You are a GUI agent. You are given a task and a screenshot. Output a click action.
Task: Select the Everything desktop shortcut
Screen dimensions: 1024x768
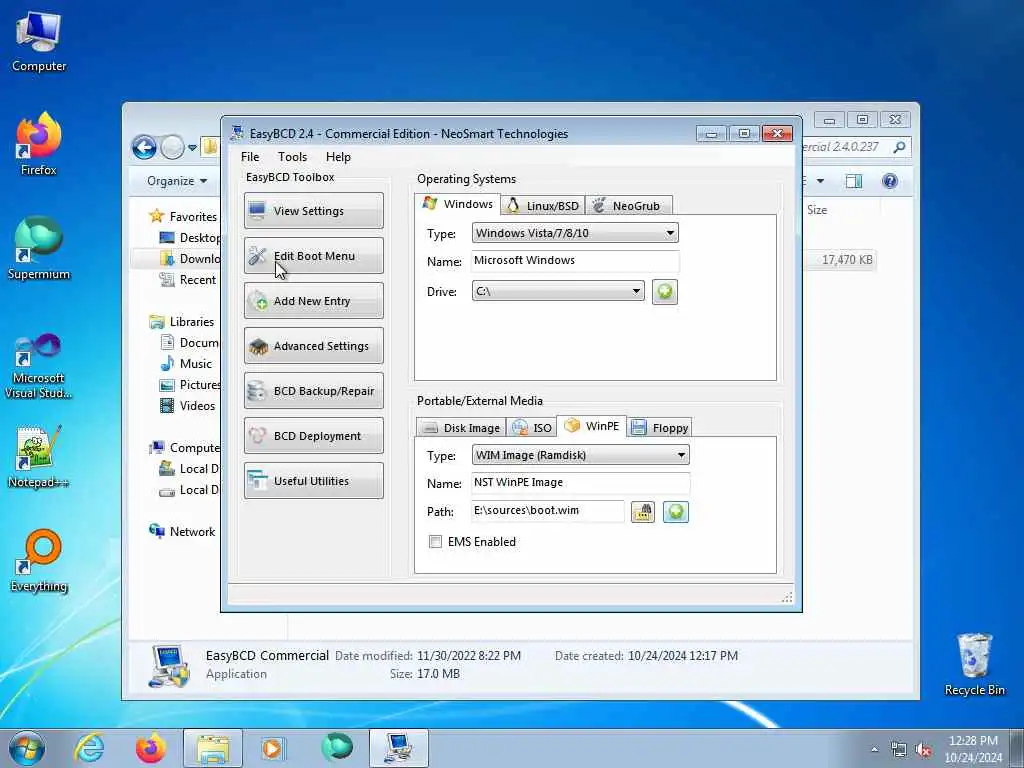[39, 560]
